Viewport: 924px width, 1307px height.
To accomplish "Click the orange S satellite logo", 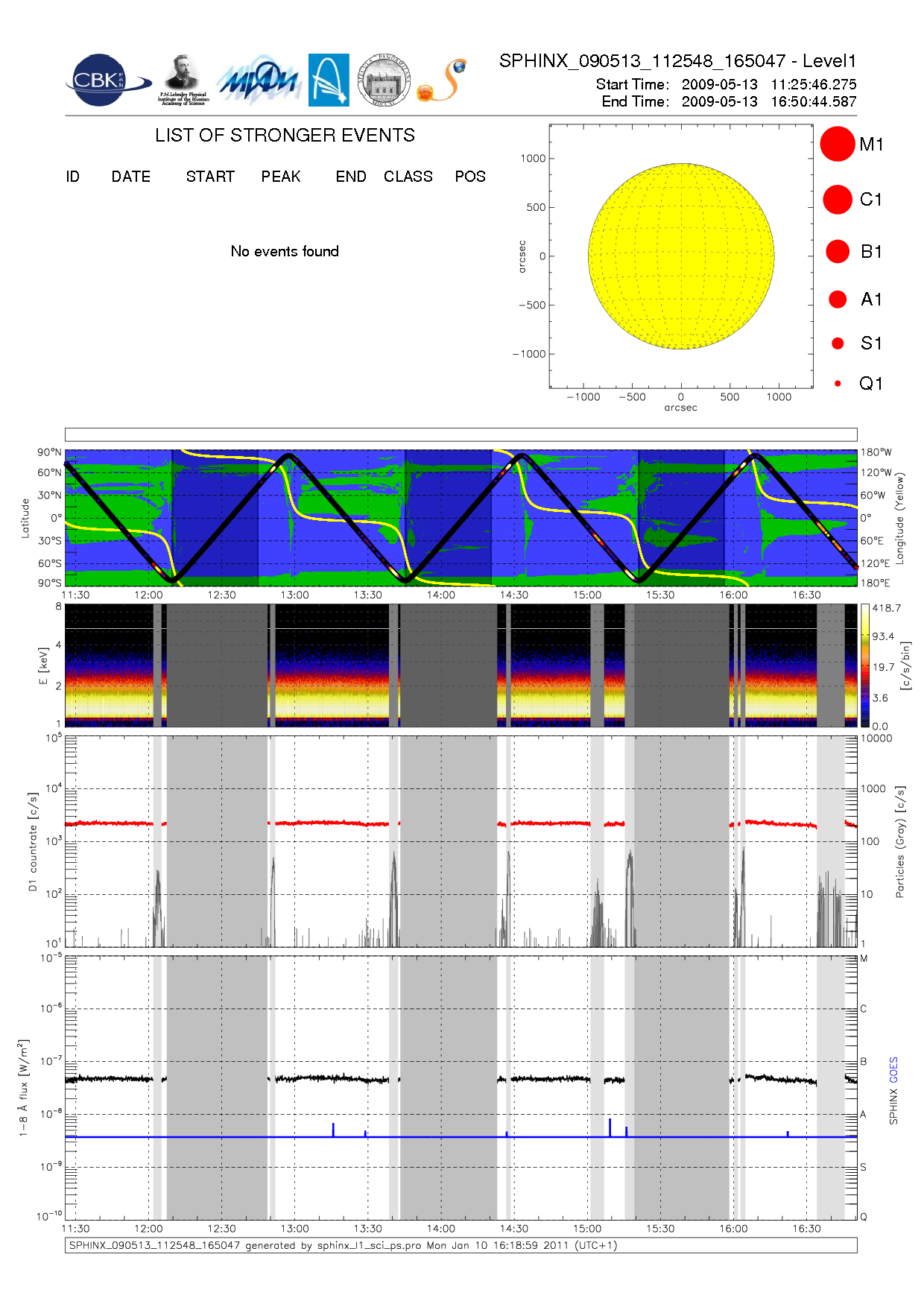I will point(441,80).
